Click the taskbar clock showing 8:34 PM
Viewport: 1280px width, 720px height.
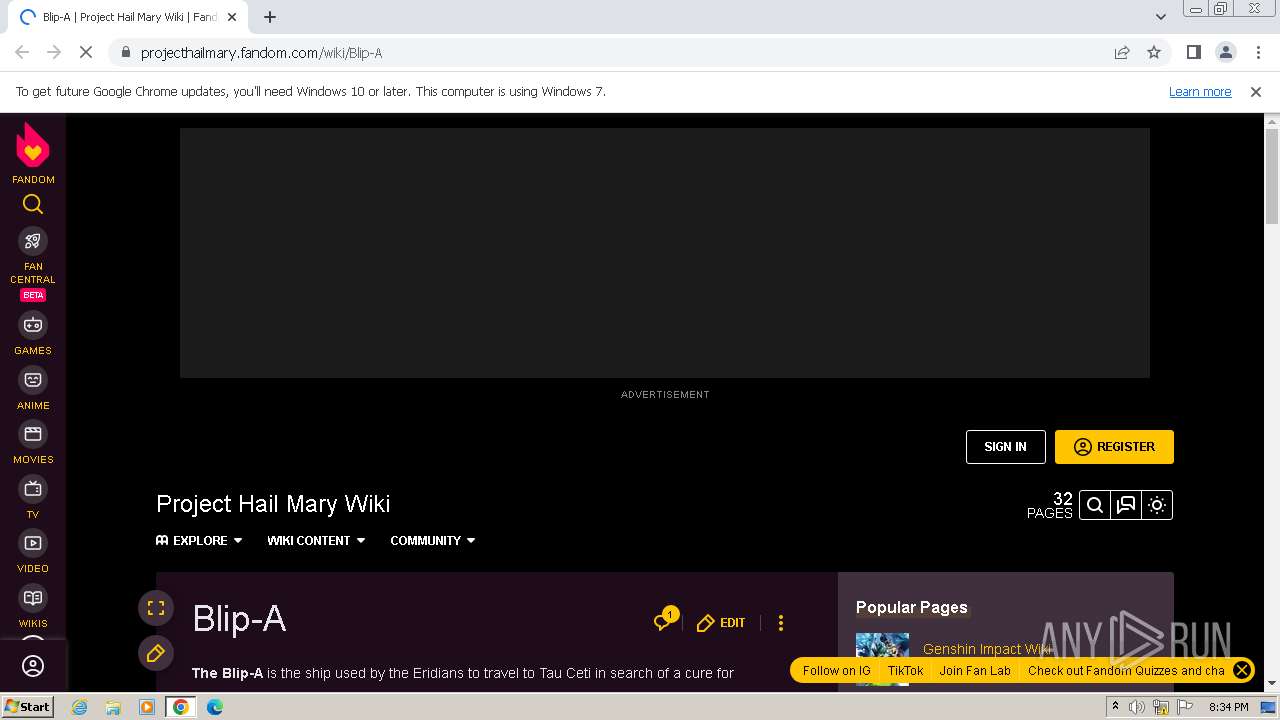tap(1228, 707)
